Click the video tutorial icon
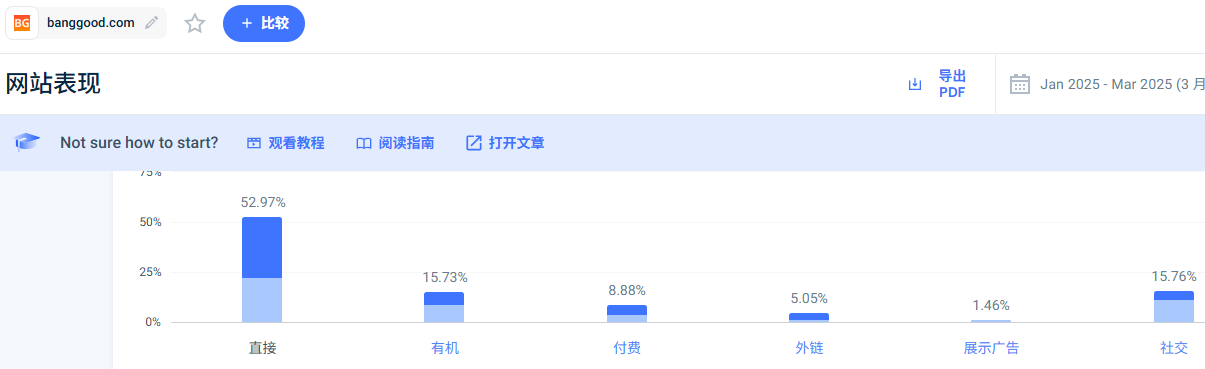The height and width of the screenshot is (369, 1205). click(254, 143)
